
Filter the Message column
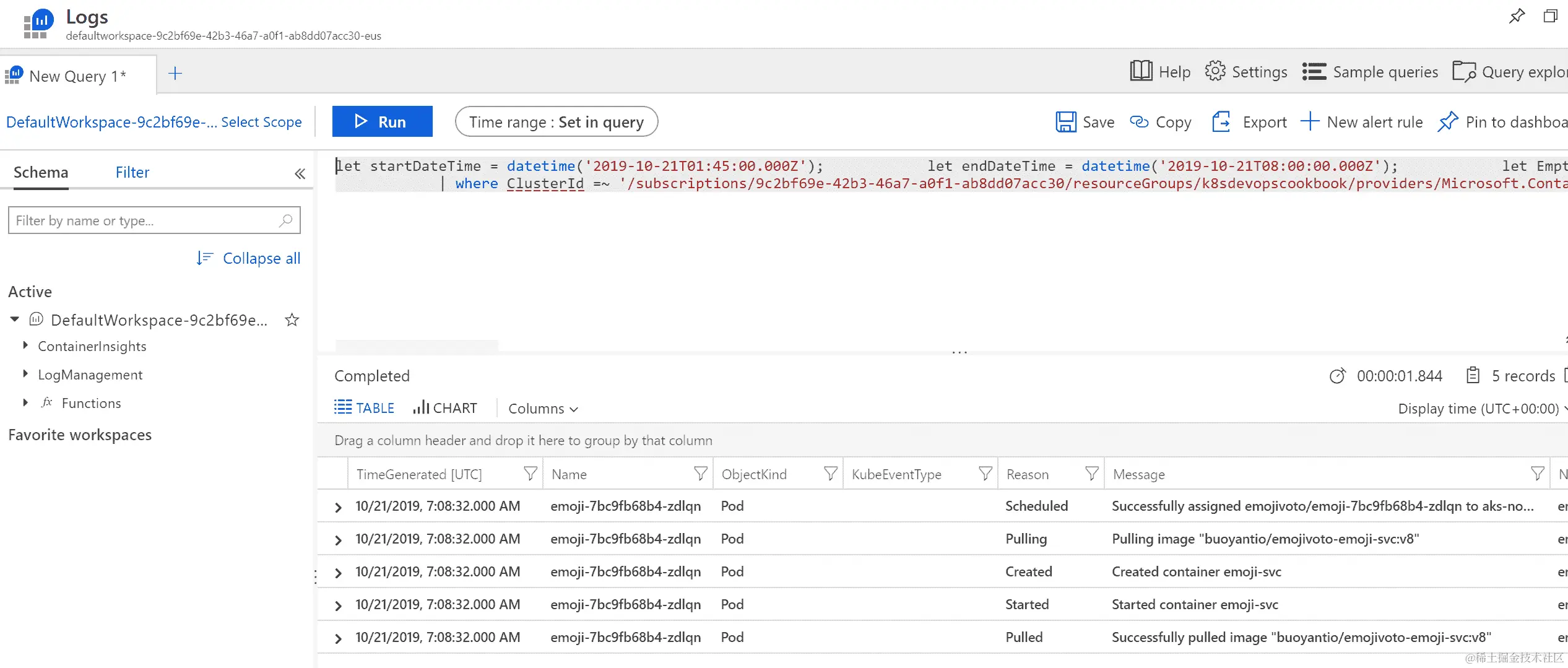(x=1538, y=474)
